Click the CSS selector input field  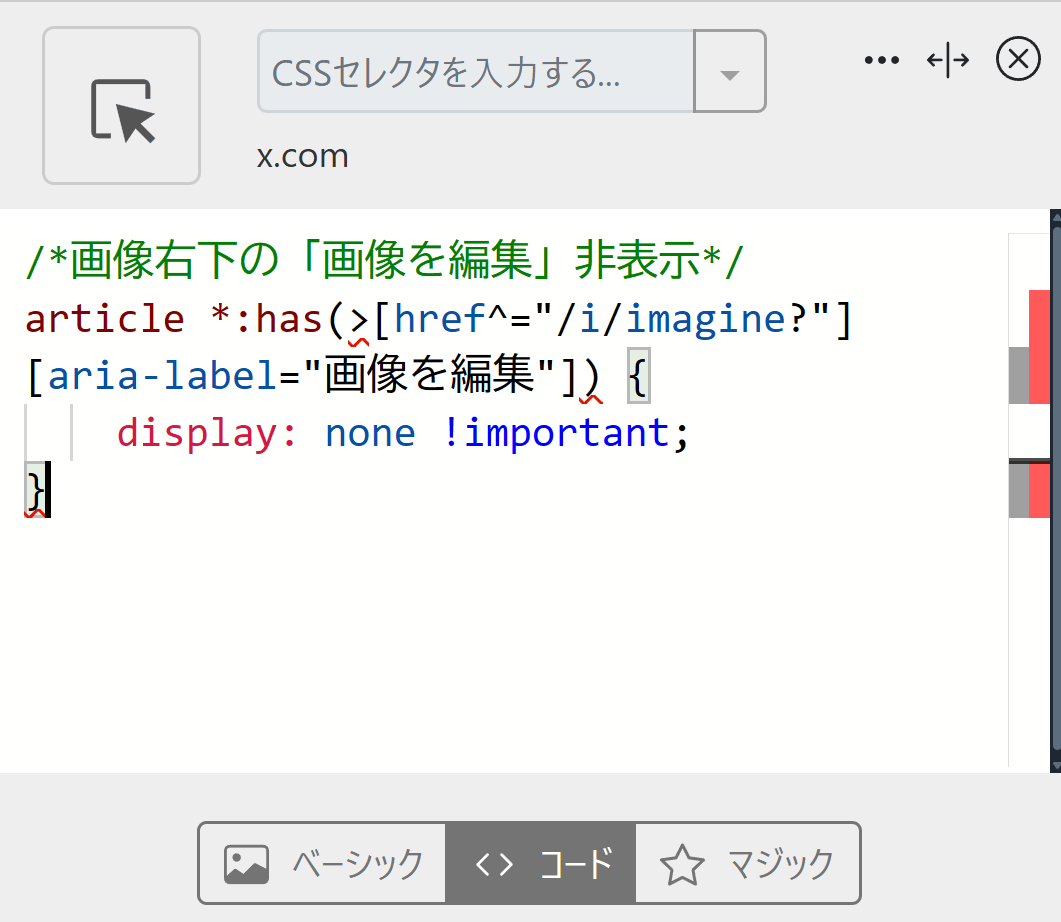click(x=475, y=71)
